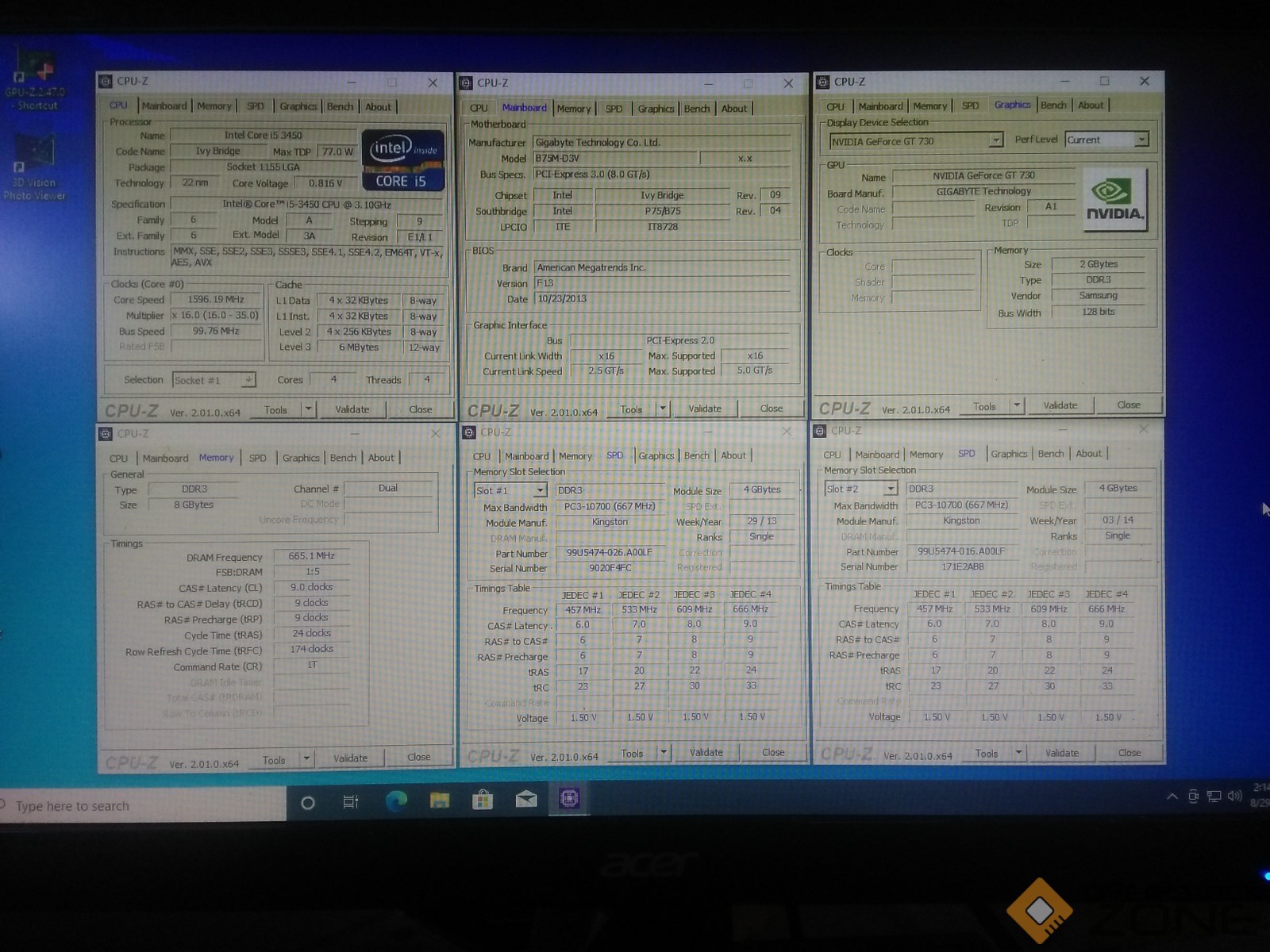Image resolution: width=1270 pixels, height=952 pixels.
Task: Select the Graphics tab in the Graphics window
Action: coord(1012,105)
